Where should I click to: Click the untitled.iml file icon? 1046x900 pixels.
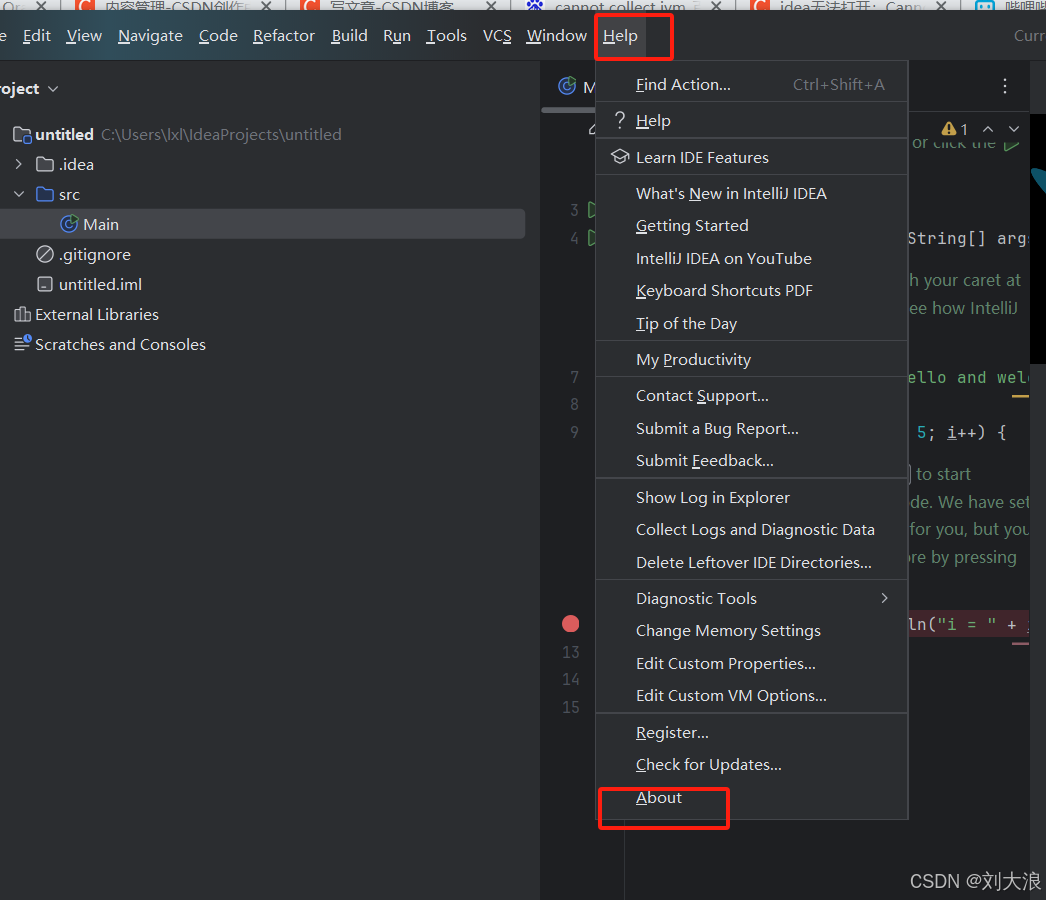pos(45,284)
